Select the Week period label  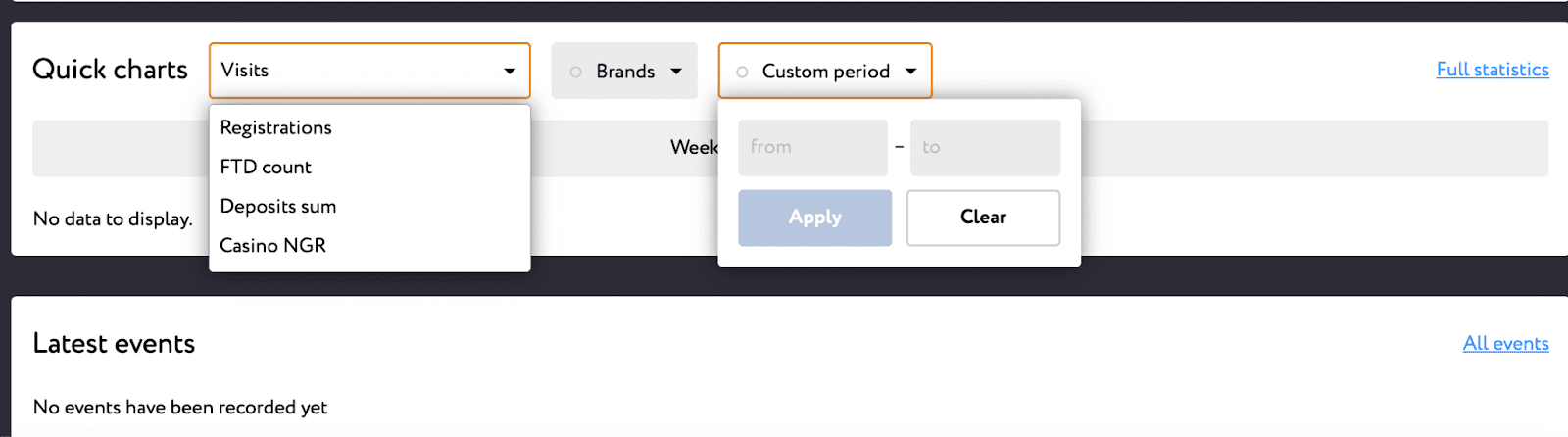(x=694, y=147)
